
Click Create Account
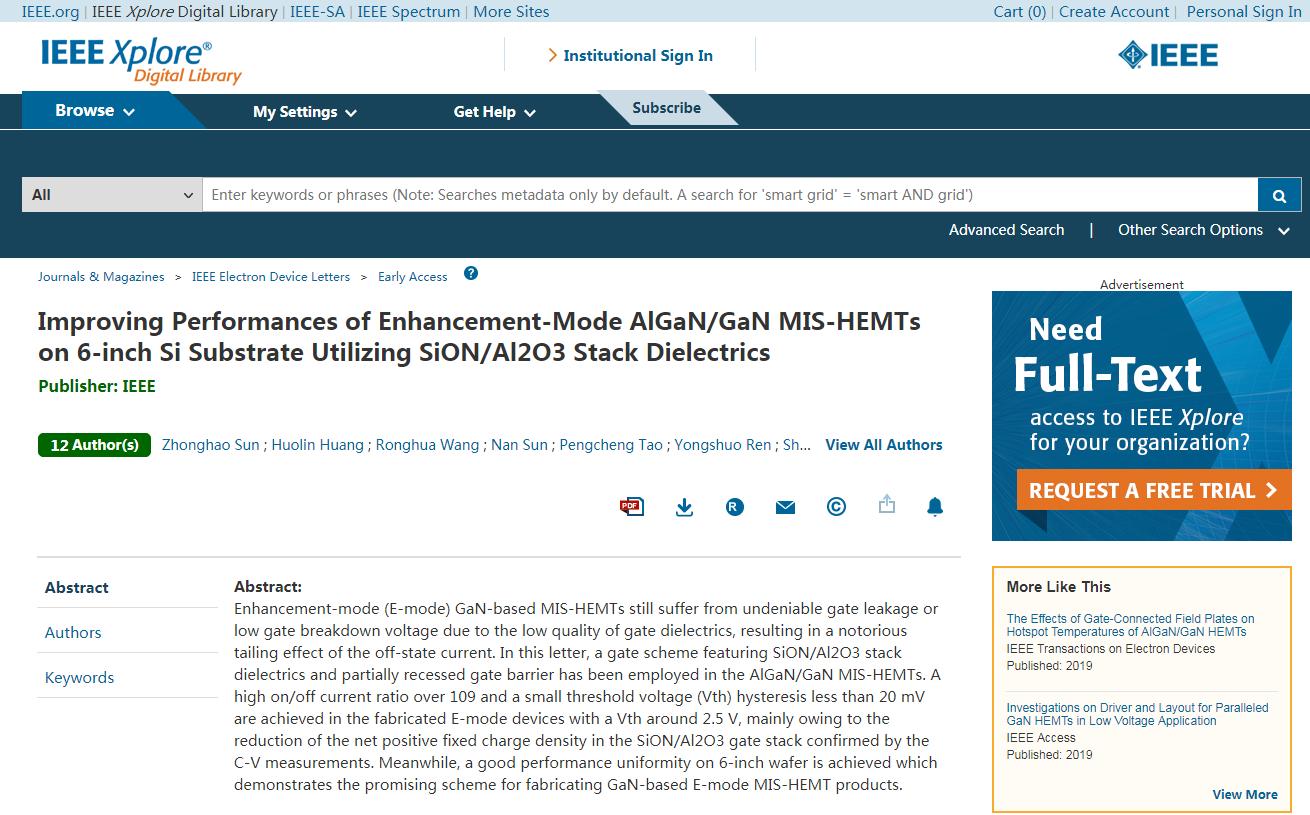(1114, 12)
